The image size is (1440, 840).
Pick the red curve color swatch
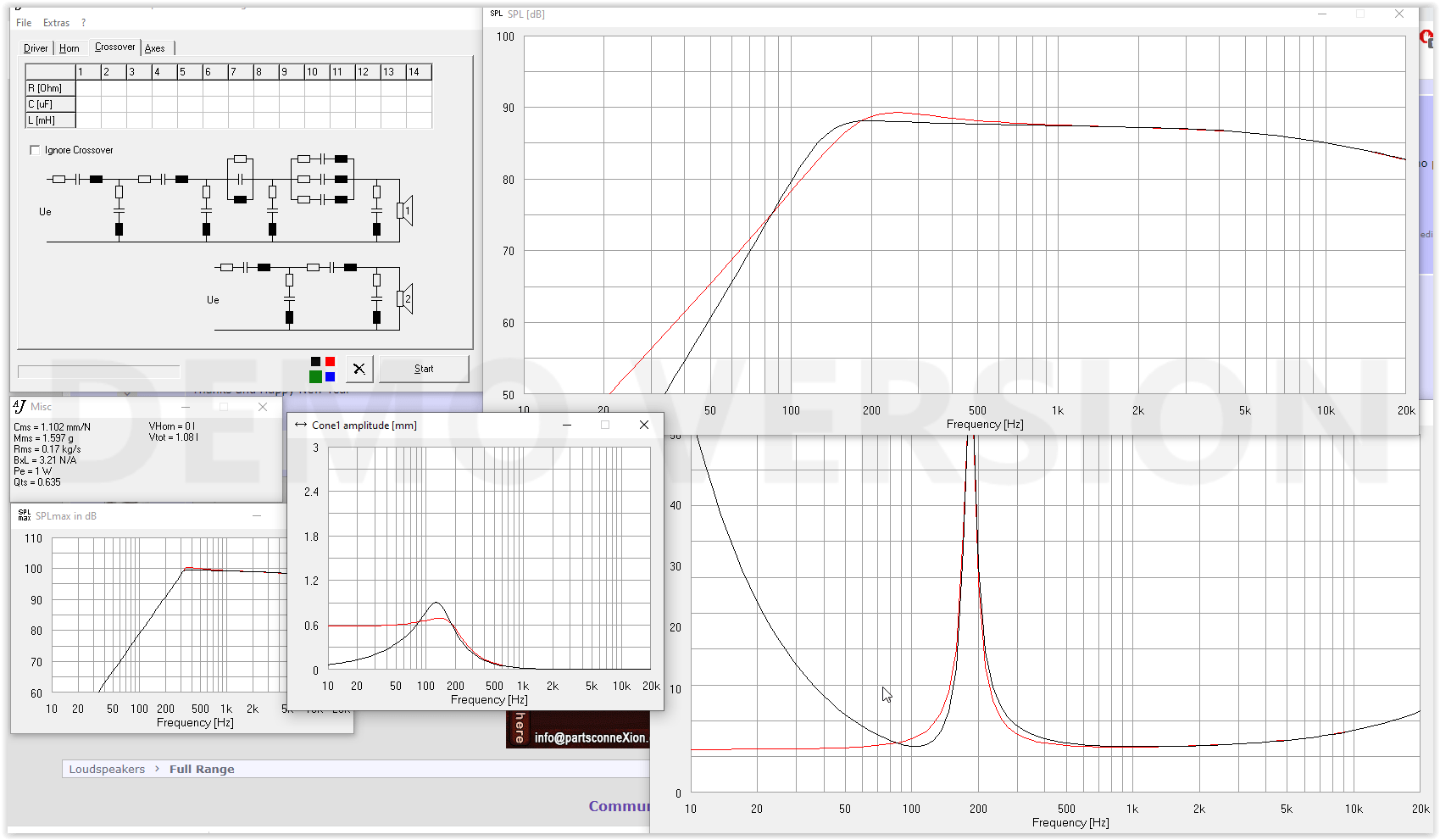point(331,362)
